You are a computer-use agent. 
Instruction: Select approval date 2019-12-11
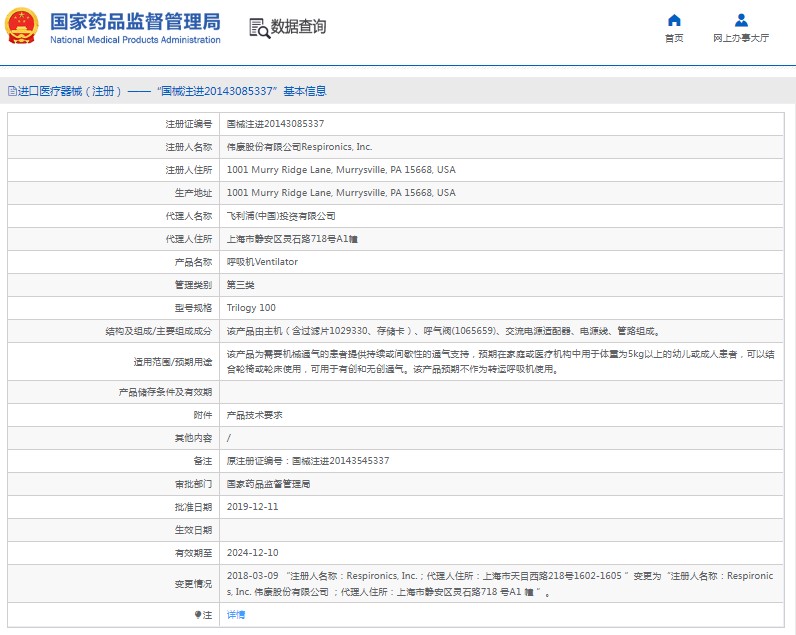pos(252,507)
